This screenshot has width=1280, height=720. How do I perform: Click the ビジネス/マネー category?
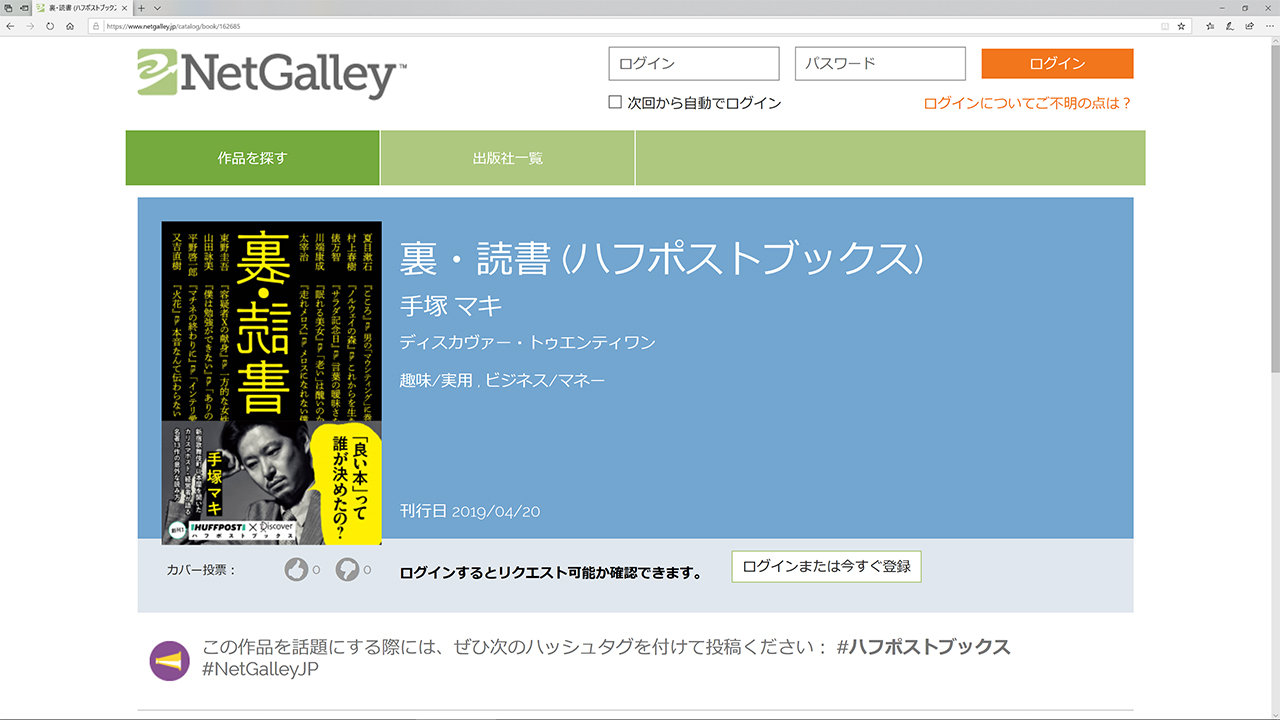click(x=546, y=380)
